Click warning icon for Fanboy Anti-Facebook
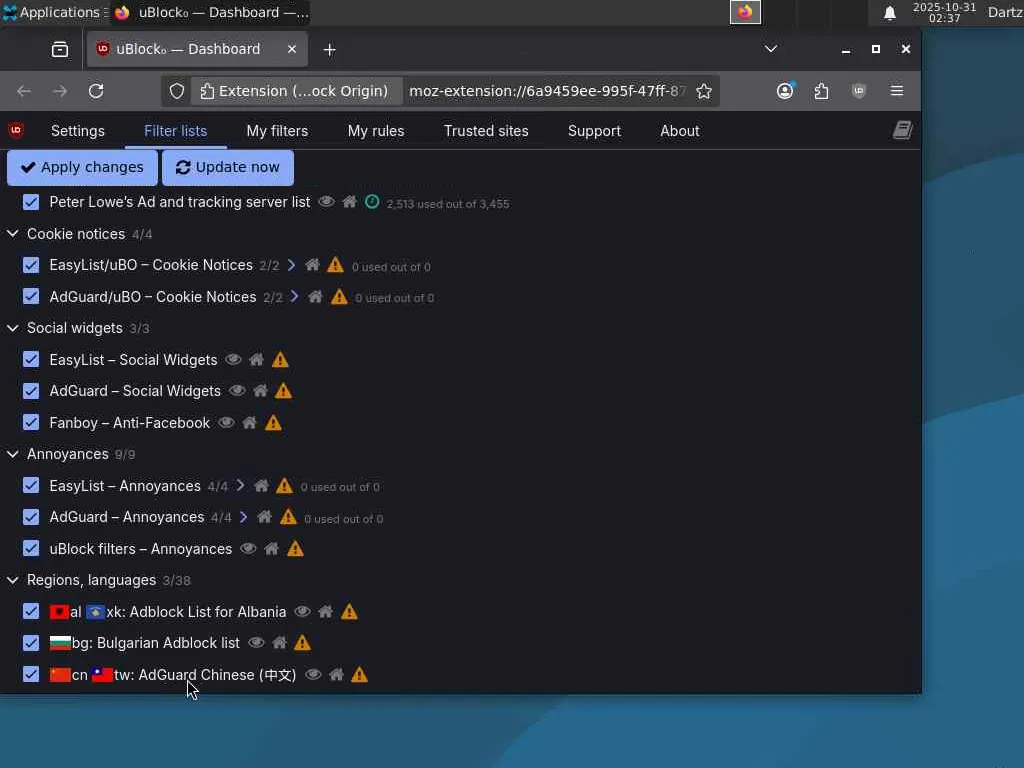Screen dimensions: 1024x768 tap(273, 423)
